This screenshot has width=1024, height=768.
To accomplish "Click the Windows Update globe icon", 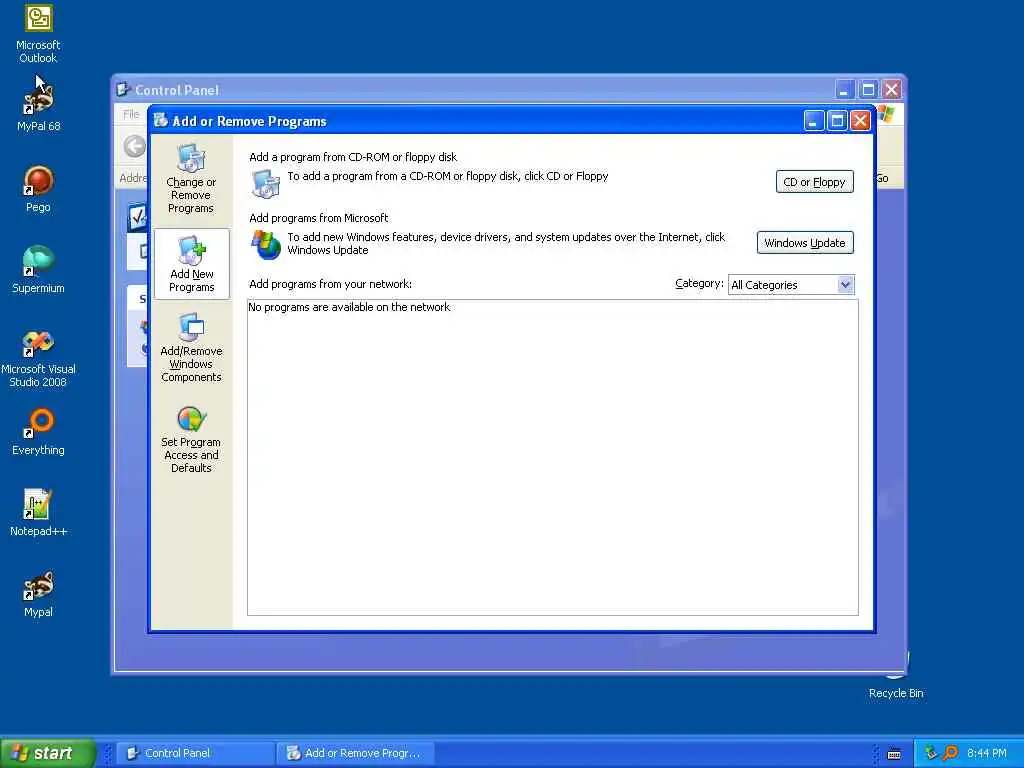I will (x=266, y=244).
